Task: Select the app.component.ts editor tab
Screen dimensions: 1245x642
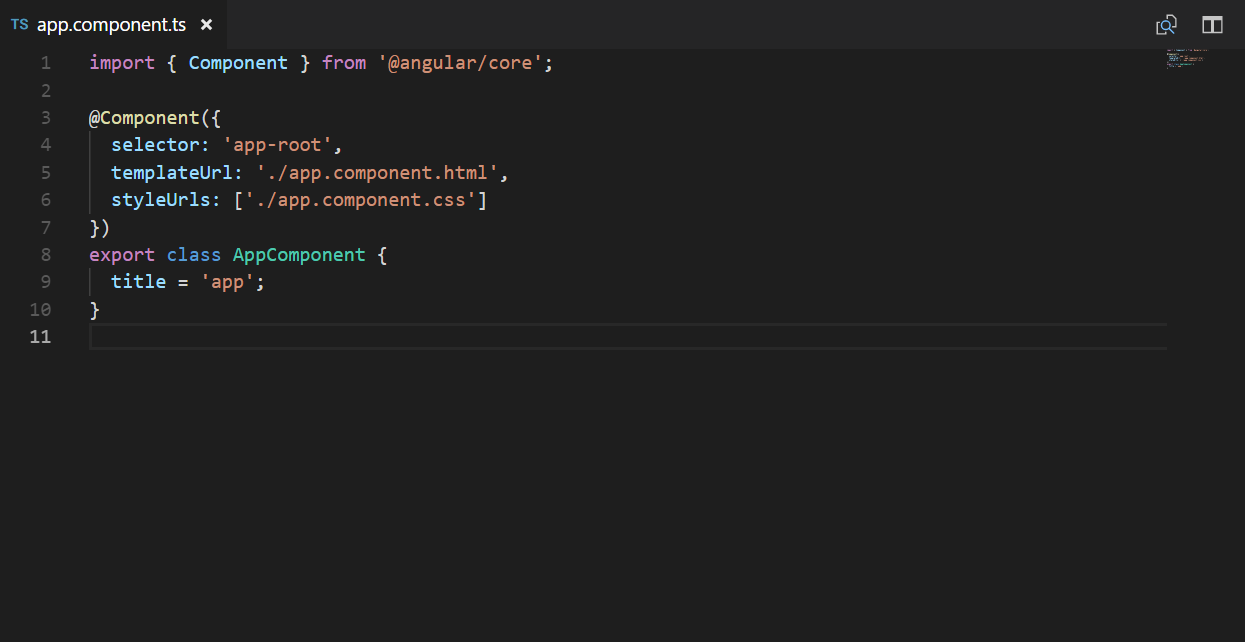Action: point(111,25)
